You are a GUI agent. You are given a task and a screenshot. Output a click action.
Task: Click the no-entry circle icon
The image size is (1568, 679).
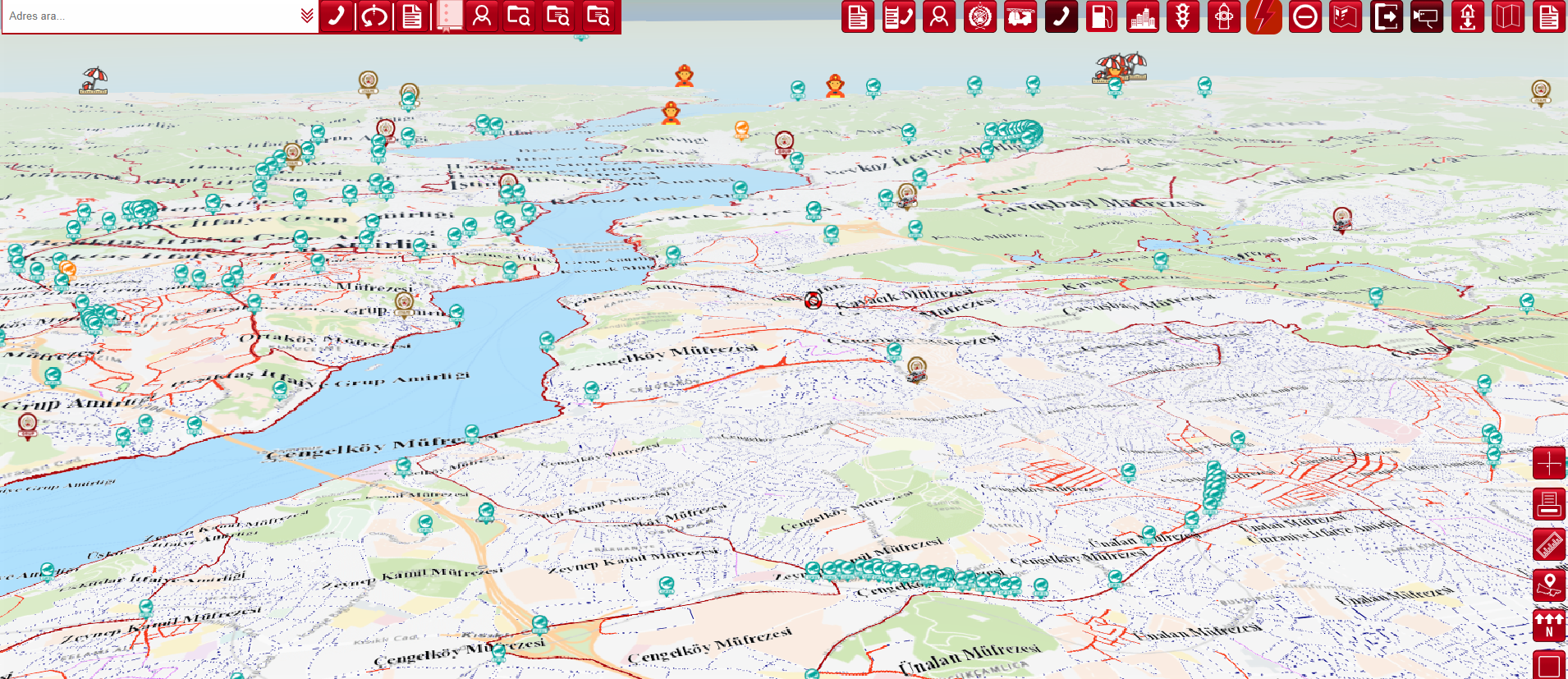click(1305, 16)
